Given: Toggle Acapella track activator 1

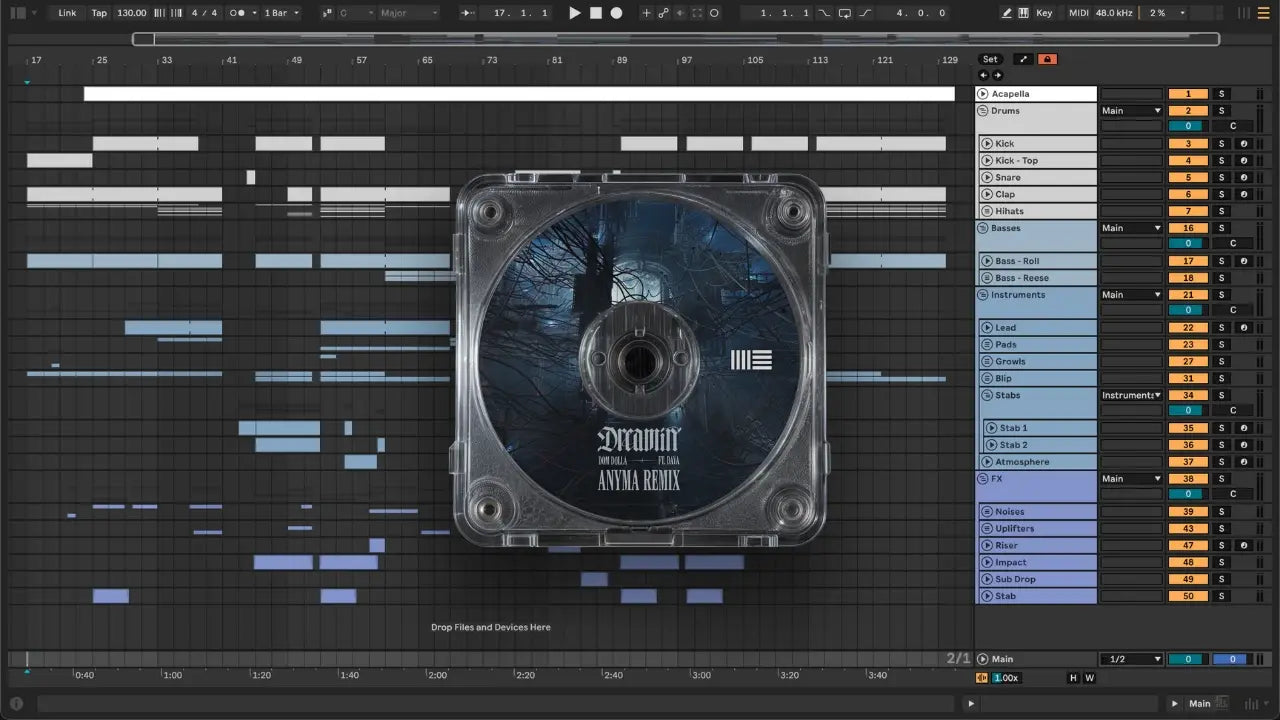Looking at the screenshot, I should point(1188,94).
